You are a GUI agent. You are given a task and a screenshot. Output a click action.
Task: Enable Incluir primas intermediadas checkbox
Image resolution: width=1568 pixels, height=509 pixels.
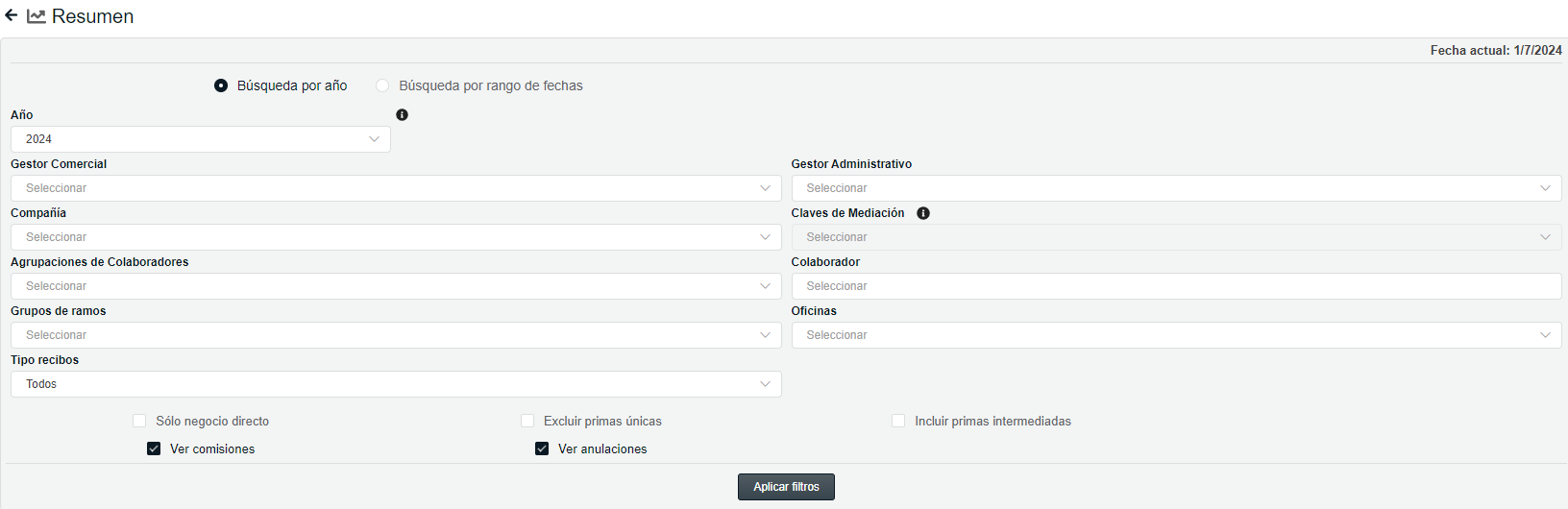898,421
